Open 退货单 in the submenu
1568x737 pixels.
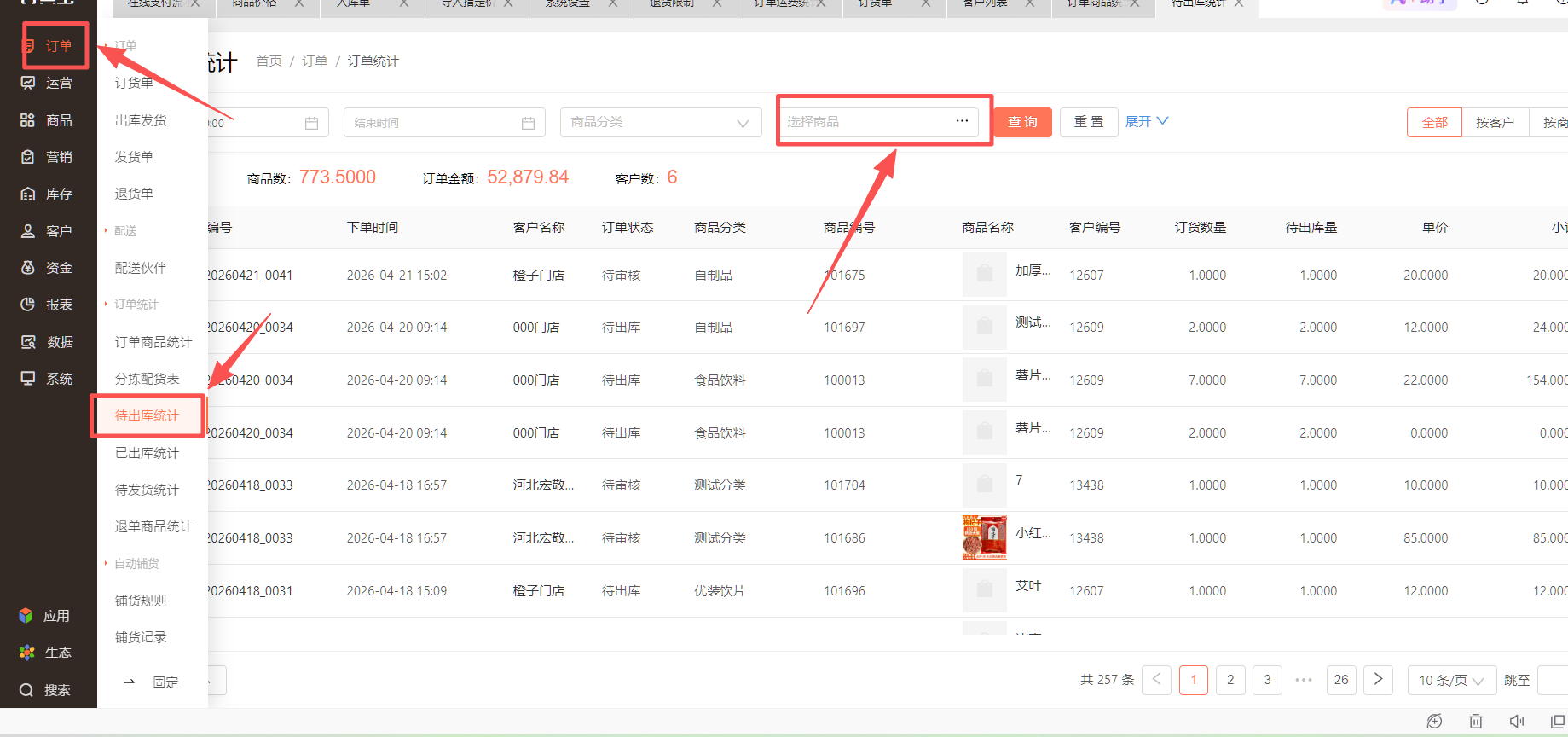tap(135, 194)
